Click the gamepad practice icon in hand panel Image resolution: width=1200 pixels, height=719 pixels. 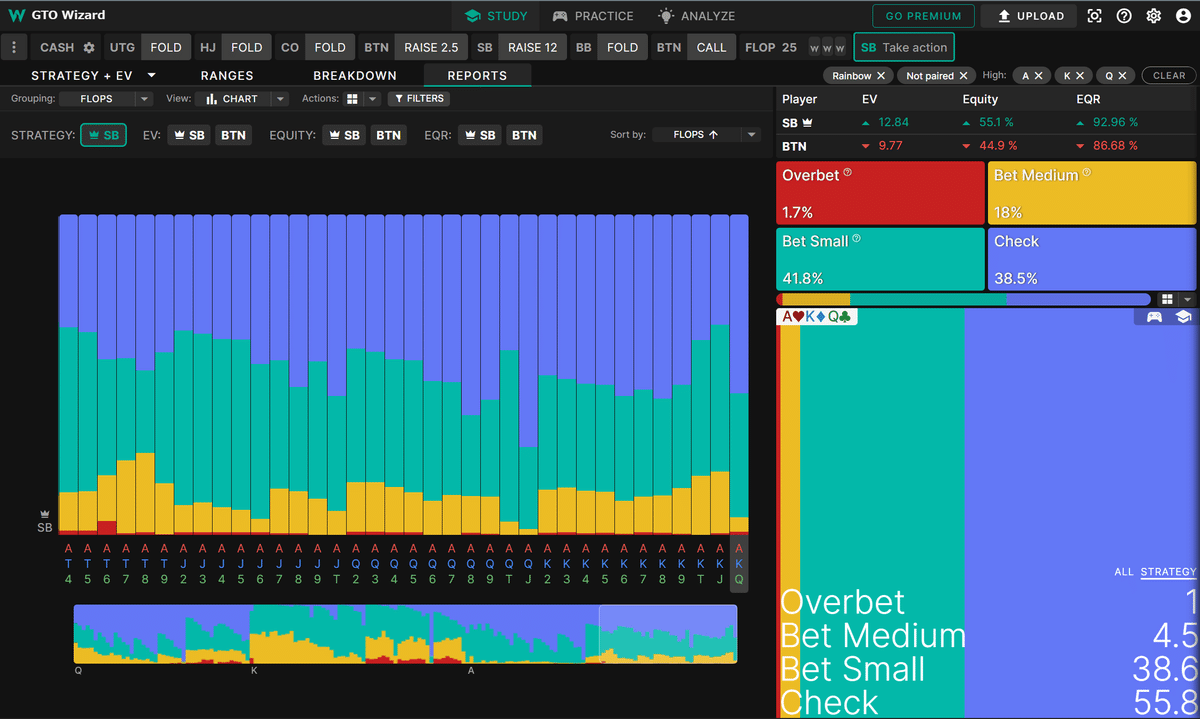pyautogui.click(x=1154, y=317)
